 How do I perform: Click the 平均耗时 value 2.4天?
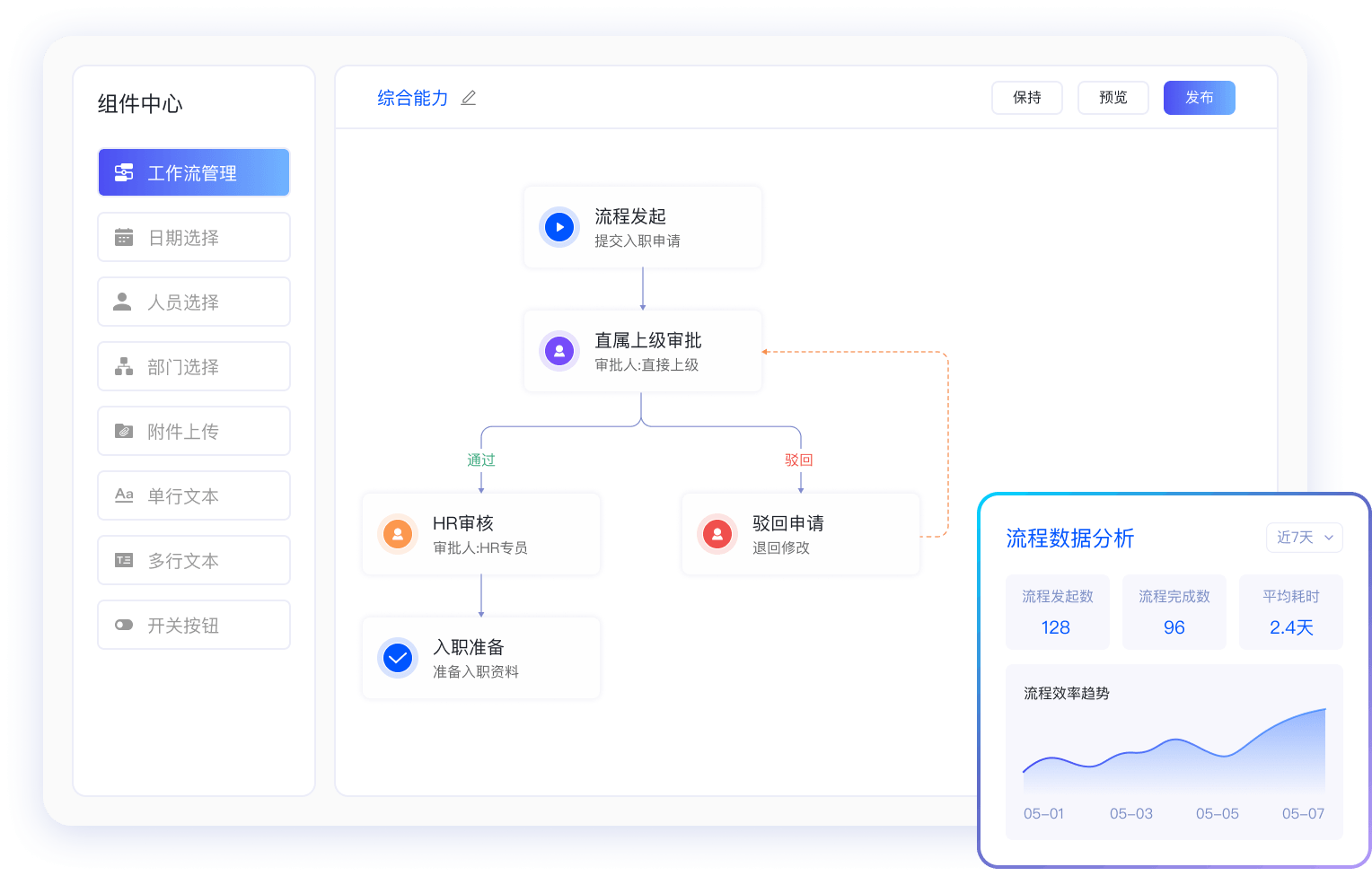[1291, 627]
